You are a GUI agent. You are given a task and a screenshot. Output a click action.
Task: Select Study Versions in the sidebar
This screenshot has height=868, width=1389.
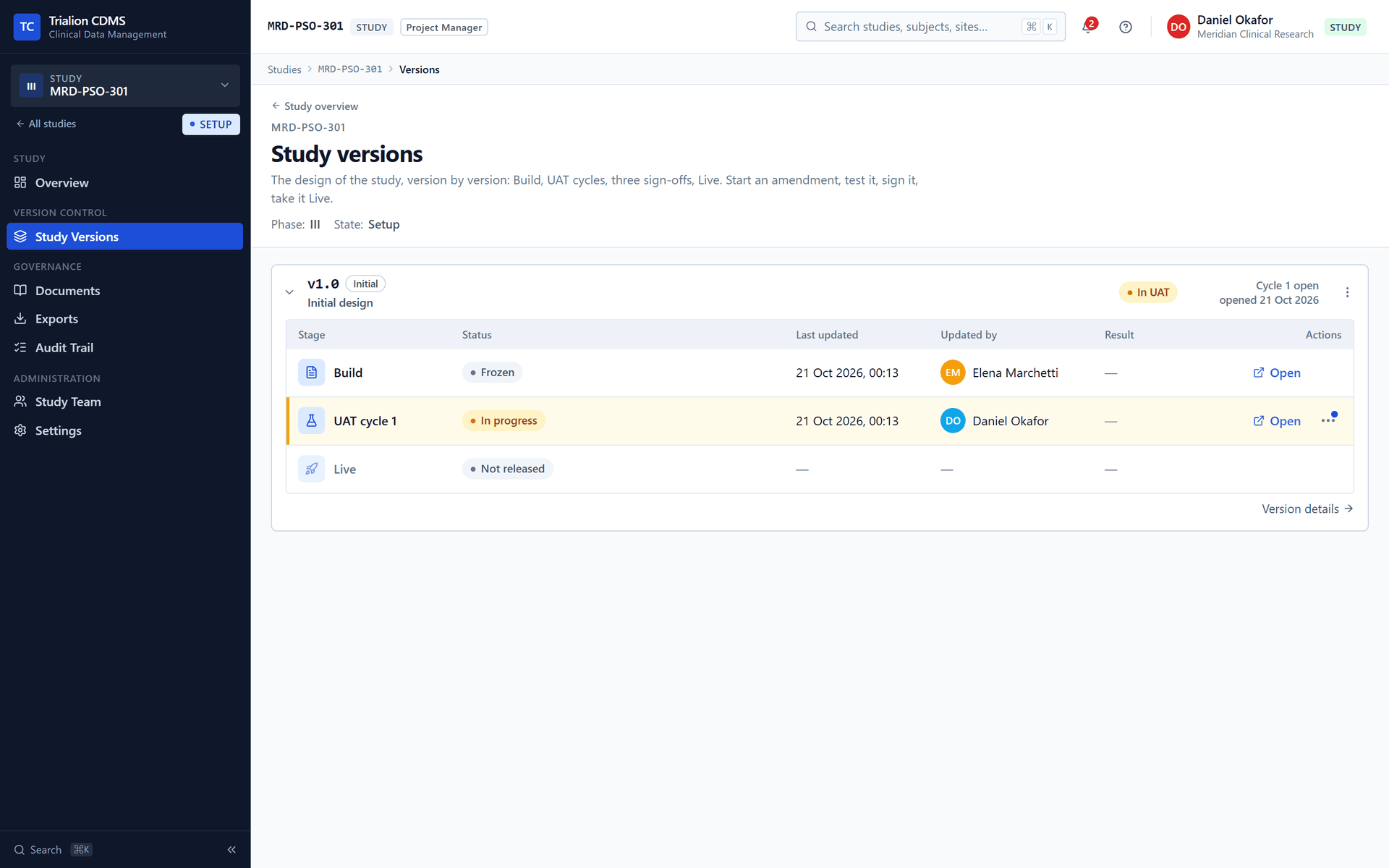tap(124, 237)
